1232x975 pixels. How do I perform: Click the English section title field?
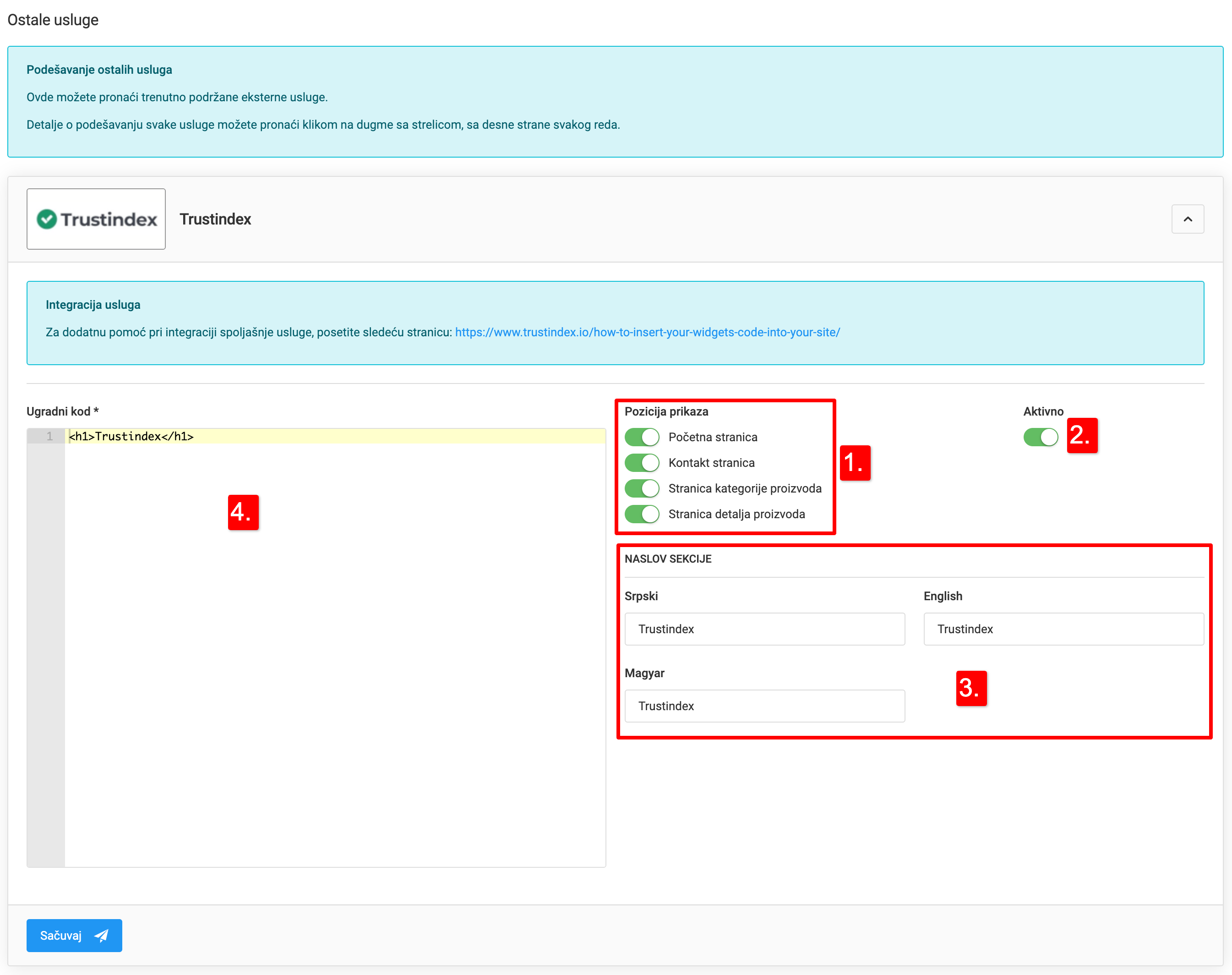tap(1063, 629)
